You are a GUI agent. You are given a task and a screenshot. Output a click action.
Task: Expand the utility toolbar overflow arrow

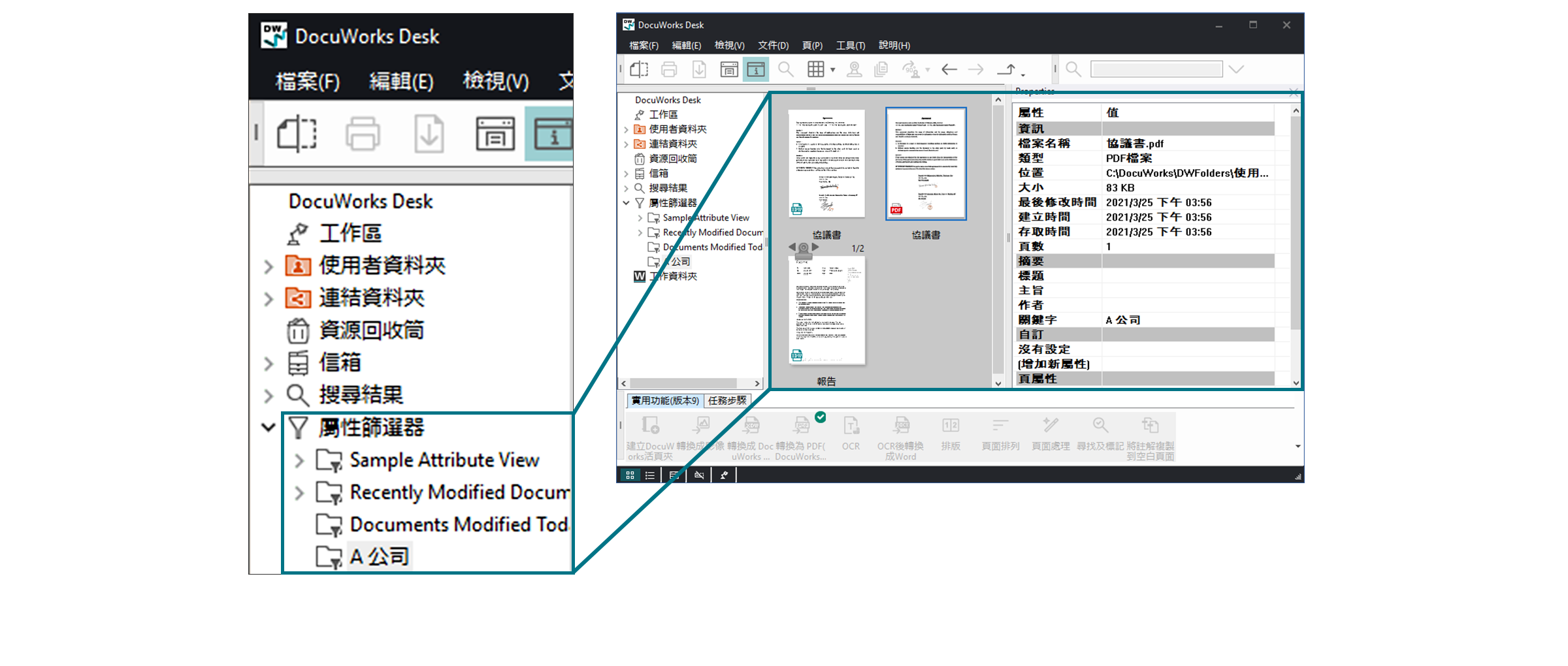tap(1298, 447)
